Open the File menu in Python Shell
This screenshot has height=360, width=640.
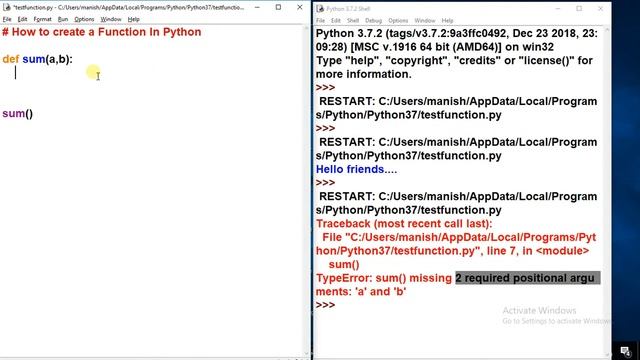point(320,20)
